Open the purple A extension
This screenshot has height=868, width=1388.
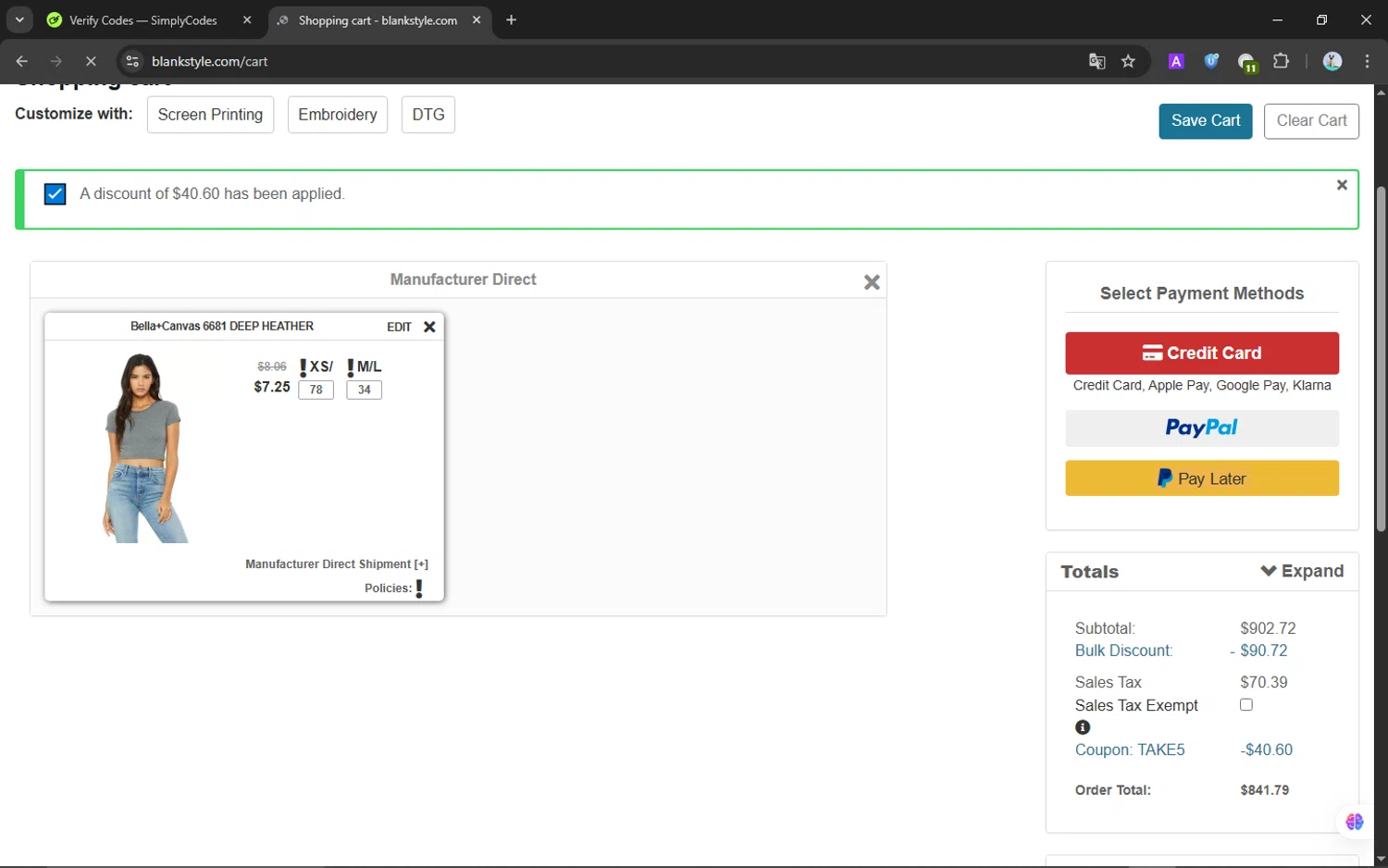point(1176,61)
